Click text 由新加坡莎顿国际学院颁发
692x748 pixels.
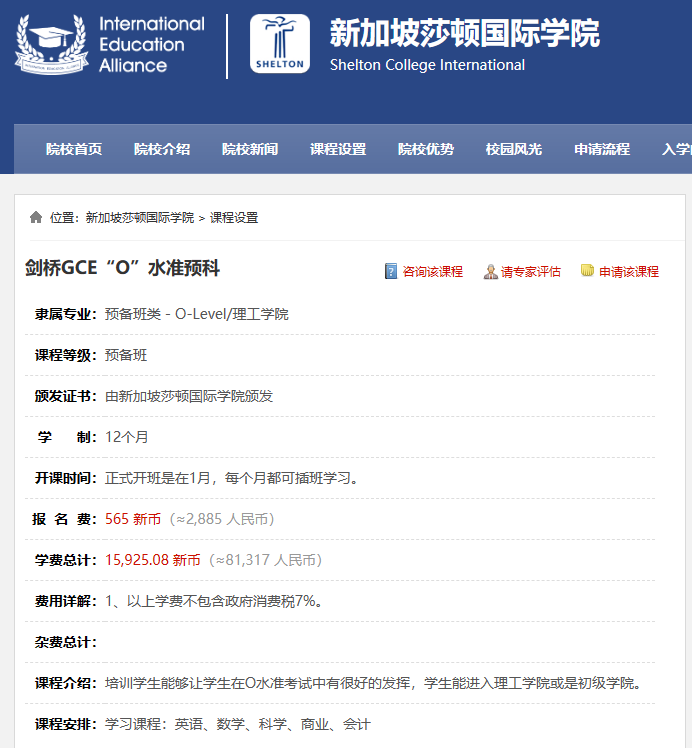(189, 396)
